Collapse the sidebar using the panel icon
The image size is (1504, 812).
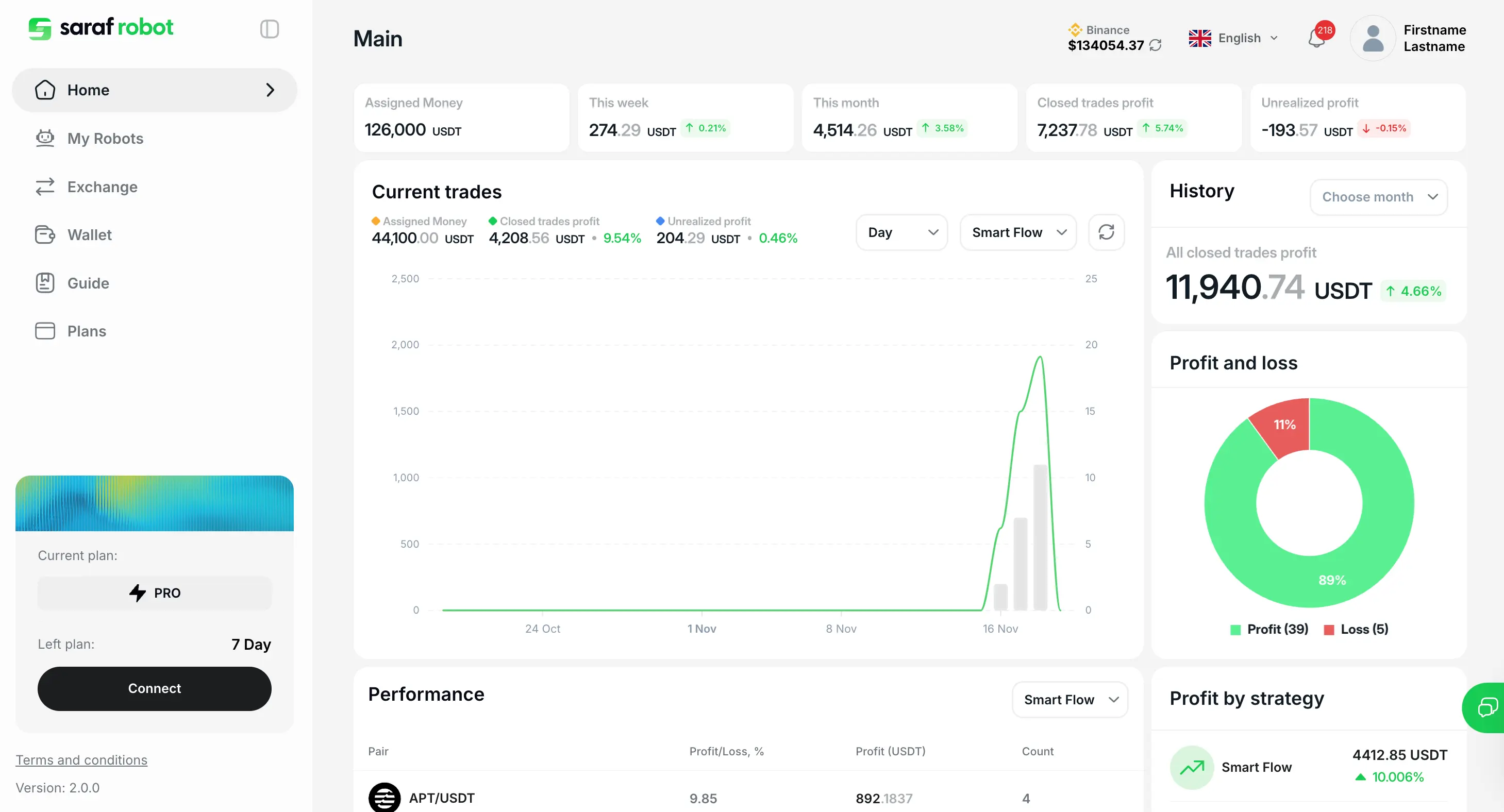click(x=269, y=29)
